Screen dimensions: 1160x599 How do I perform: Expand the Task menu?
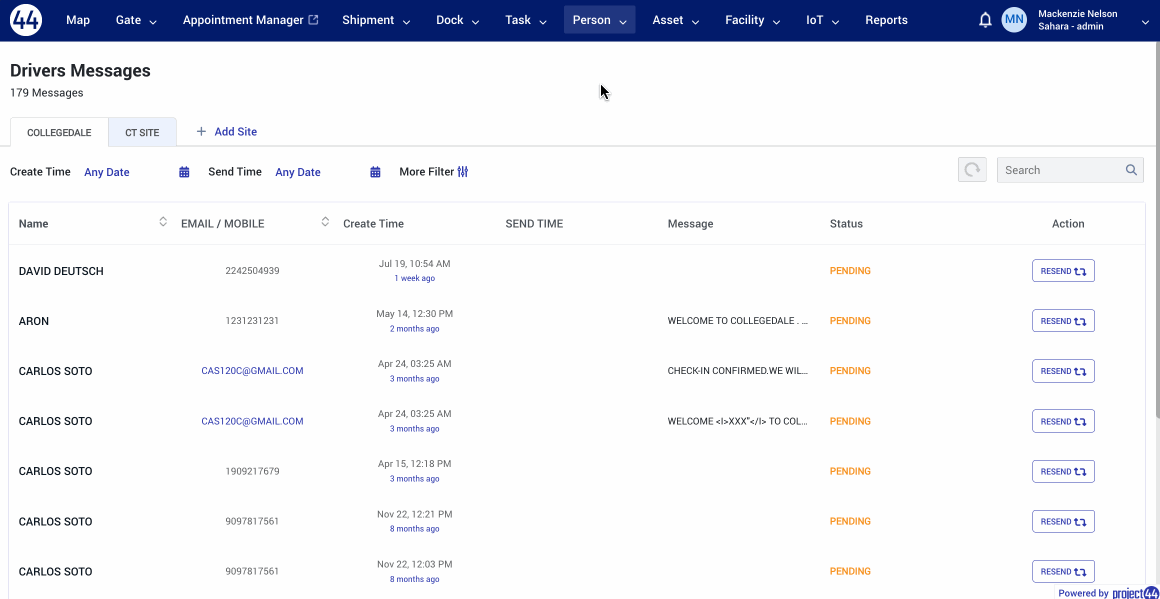tap(526, 20)
